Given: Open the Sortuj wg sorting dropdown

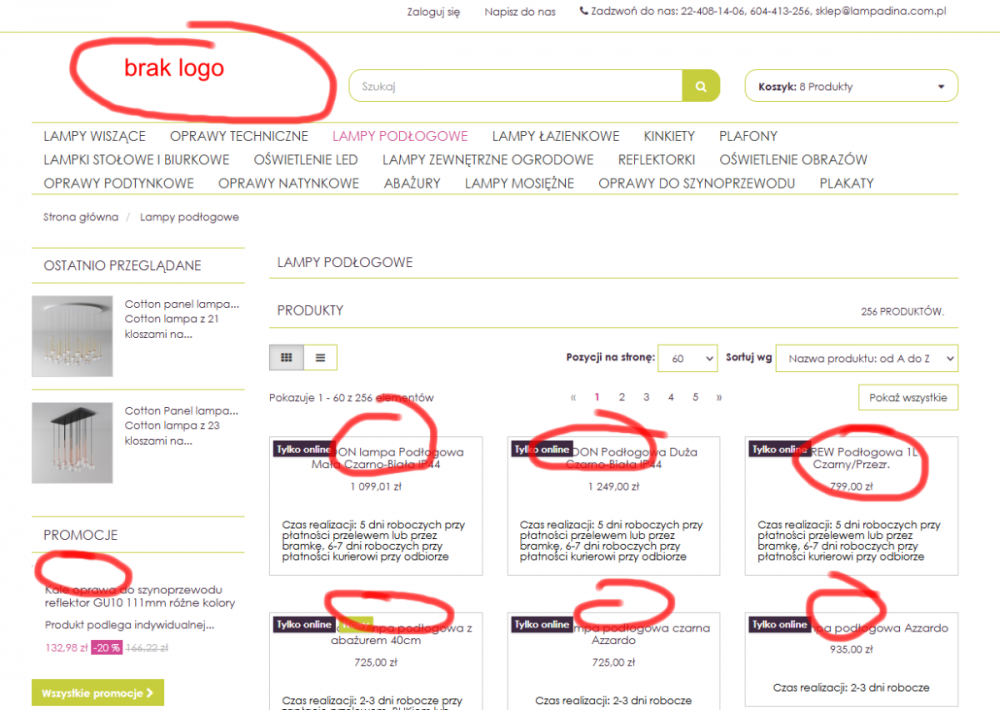Looking at the screenshot, I should click(866, 357).
